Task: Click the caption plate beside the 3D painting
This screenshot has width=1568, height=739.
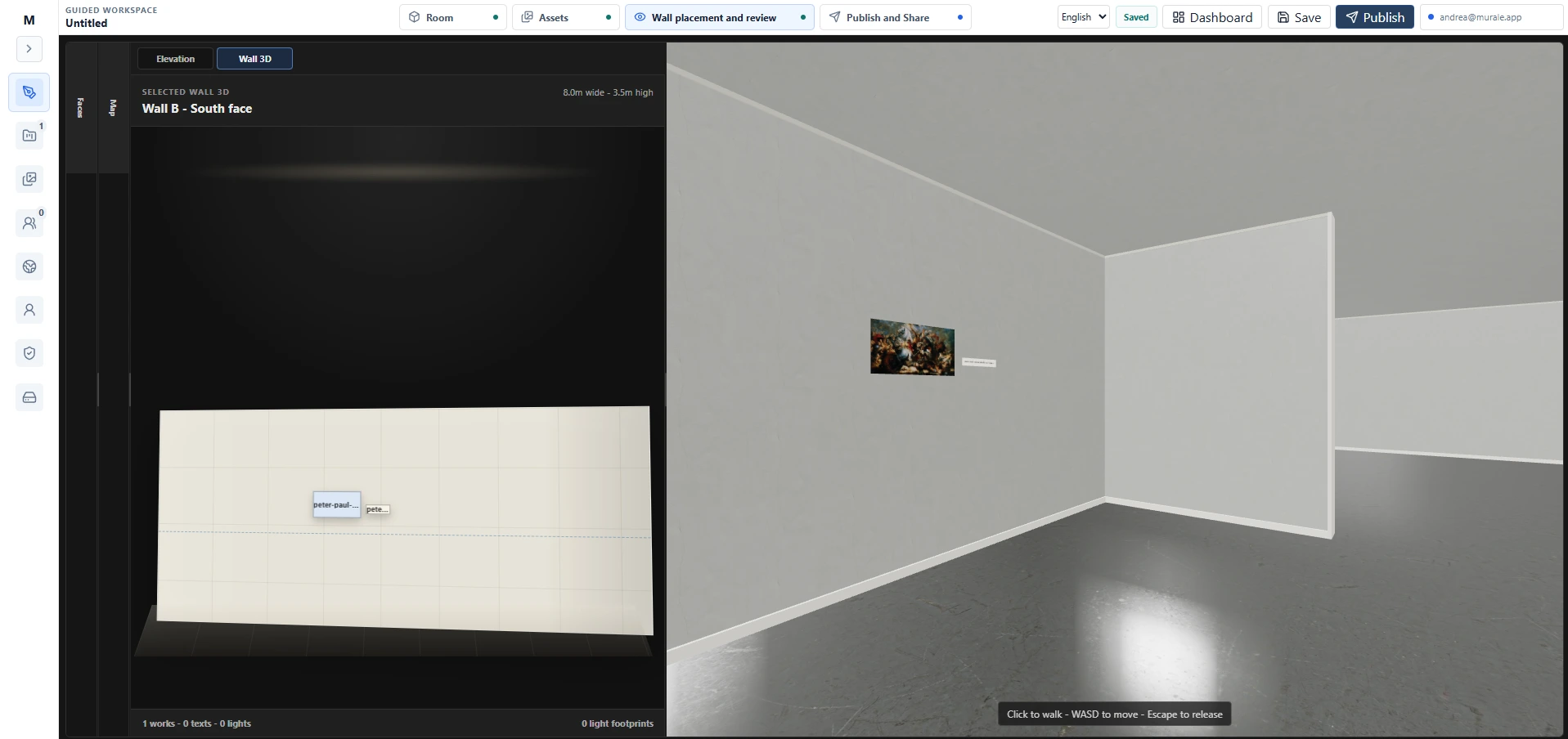Action: (978, 362)
